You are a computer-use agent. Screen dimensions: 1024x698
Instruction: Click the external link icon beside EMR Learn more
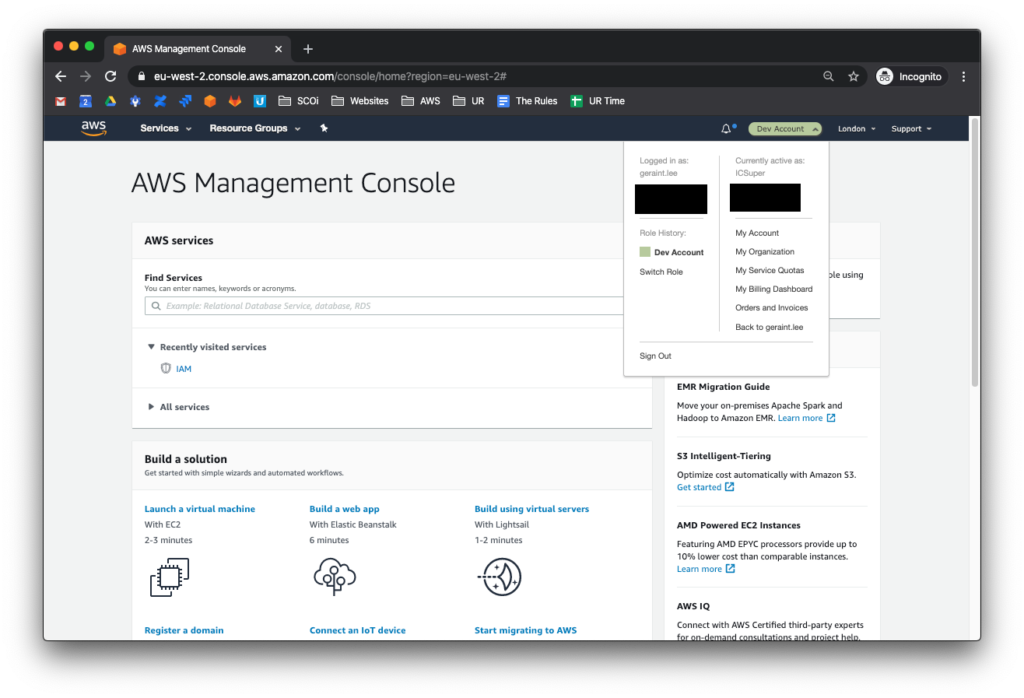coord(831,418)
